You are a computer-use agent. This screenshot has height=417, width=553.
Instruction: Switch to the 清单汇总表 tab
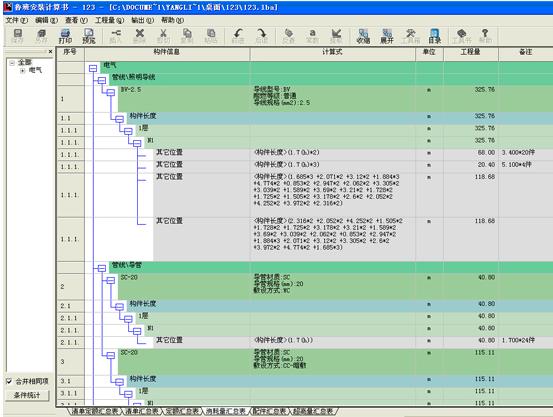tap(142, 411)
